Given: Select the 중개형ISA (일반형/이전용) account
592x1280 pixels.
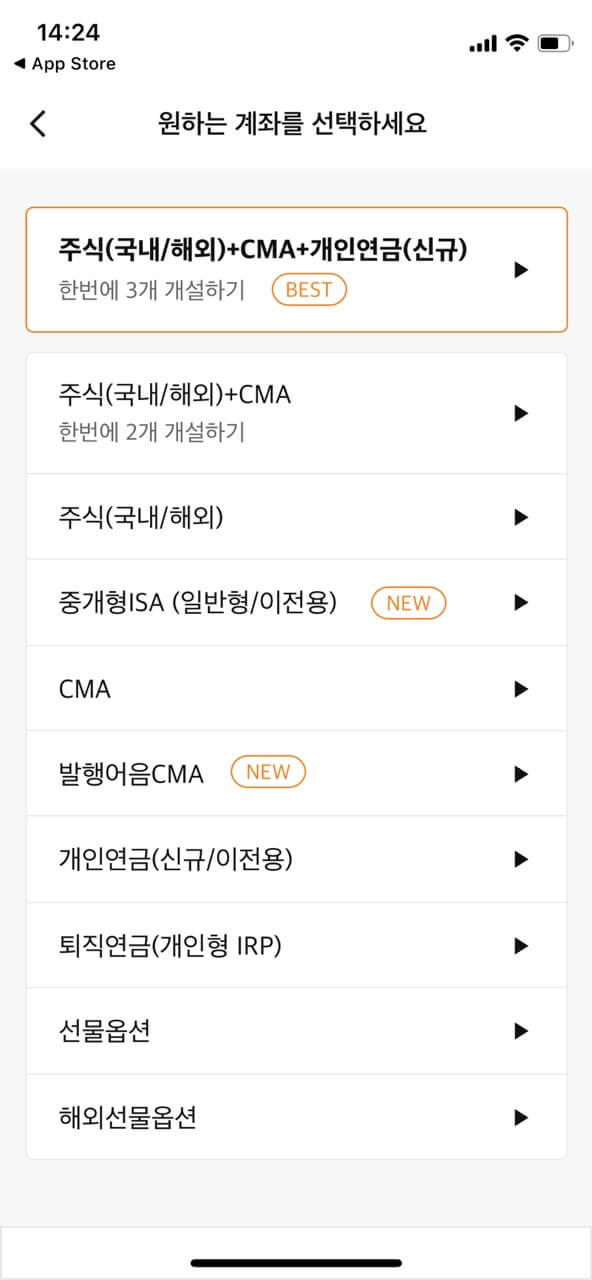Looking at the screenshot, I should click(296, 602).
